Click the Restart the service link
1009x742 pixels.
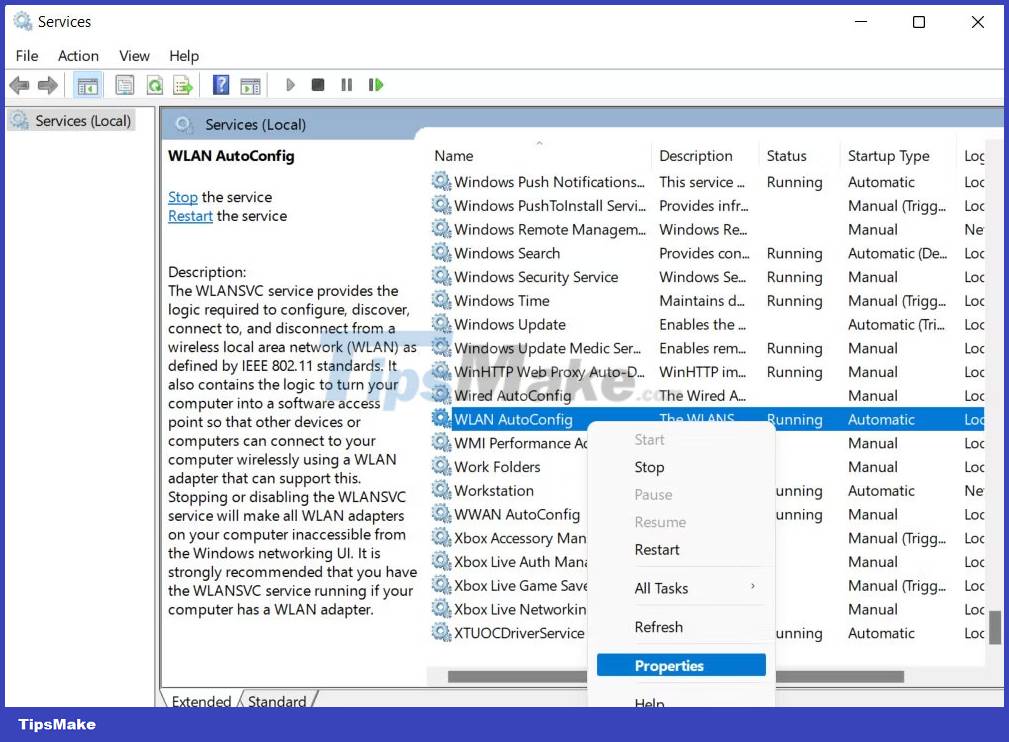(x=190, y=216)
